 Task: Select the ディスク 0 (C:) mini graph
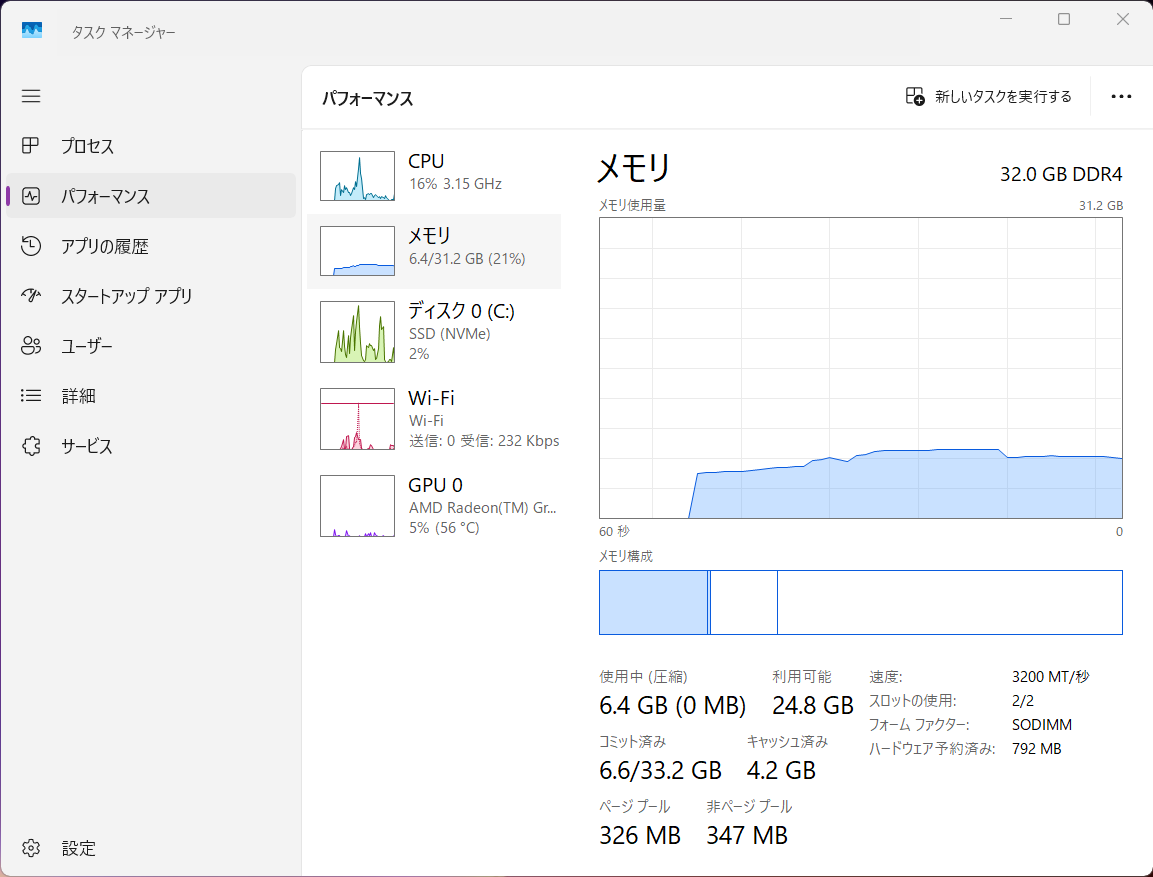pyautogui.click(x=357, y=332)
